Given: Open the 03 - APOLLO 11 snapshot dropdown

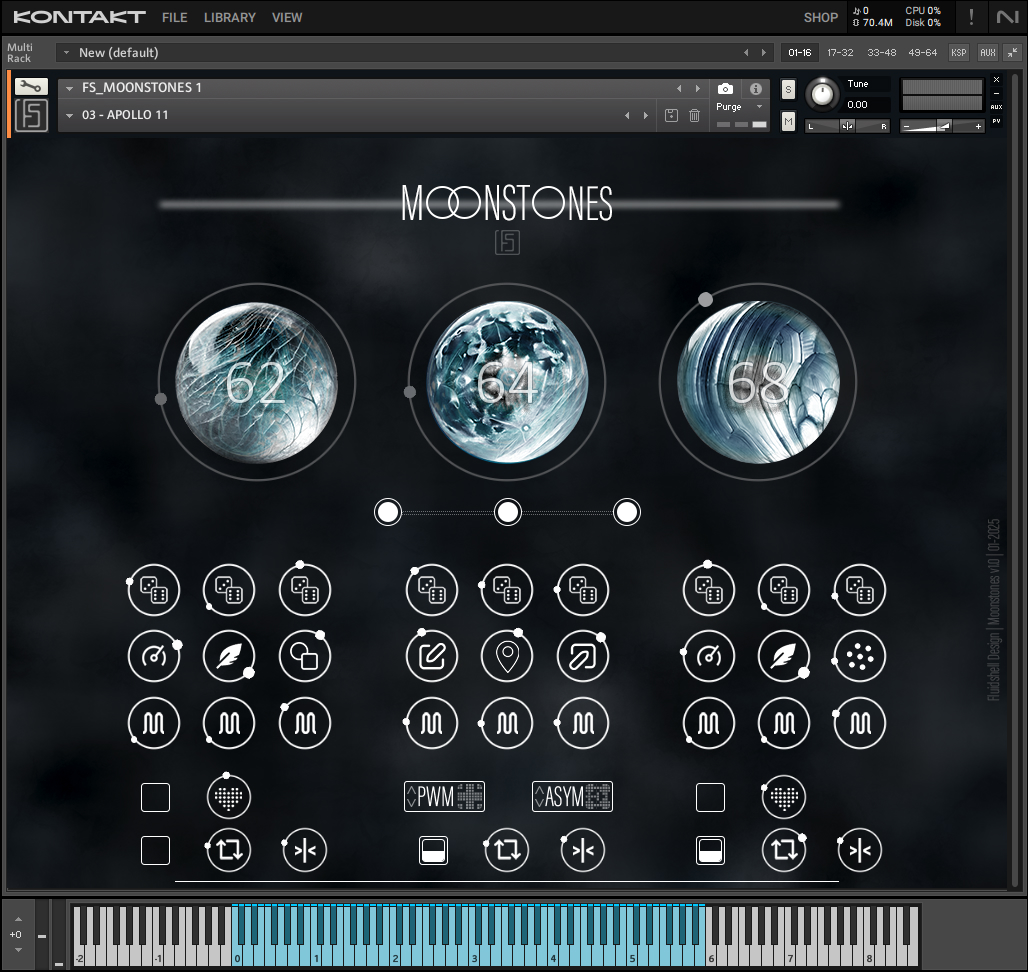Looking at the screenshot, I should coord(69,115).
